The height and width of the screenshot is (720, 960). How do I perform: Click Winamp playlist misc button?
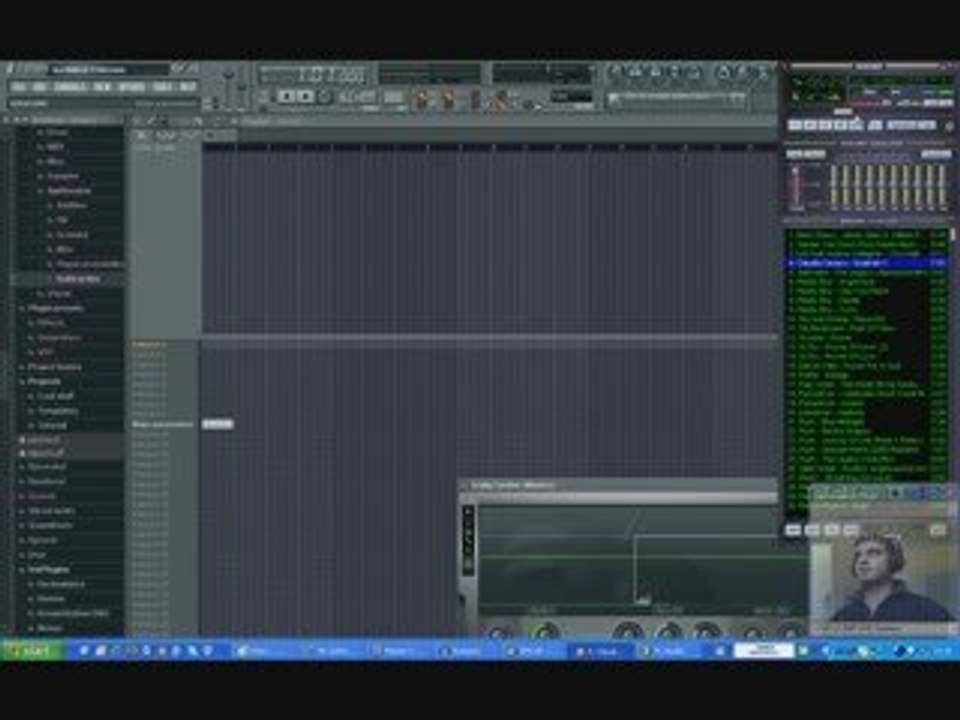click(x=850, y=530)
